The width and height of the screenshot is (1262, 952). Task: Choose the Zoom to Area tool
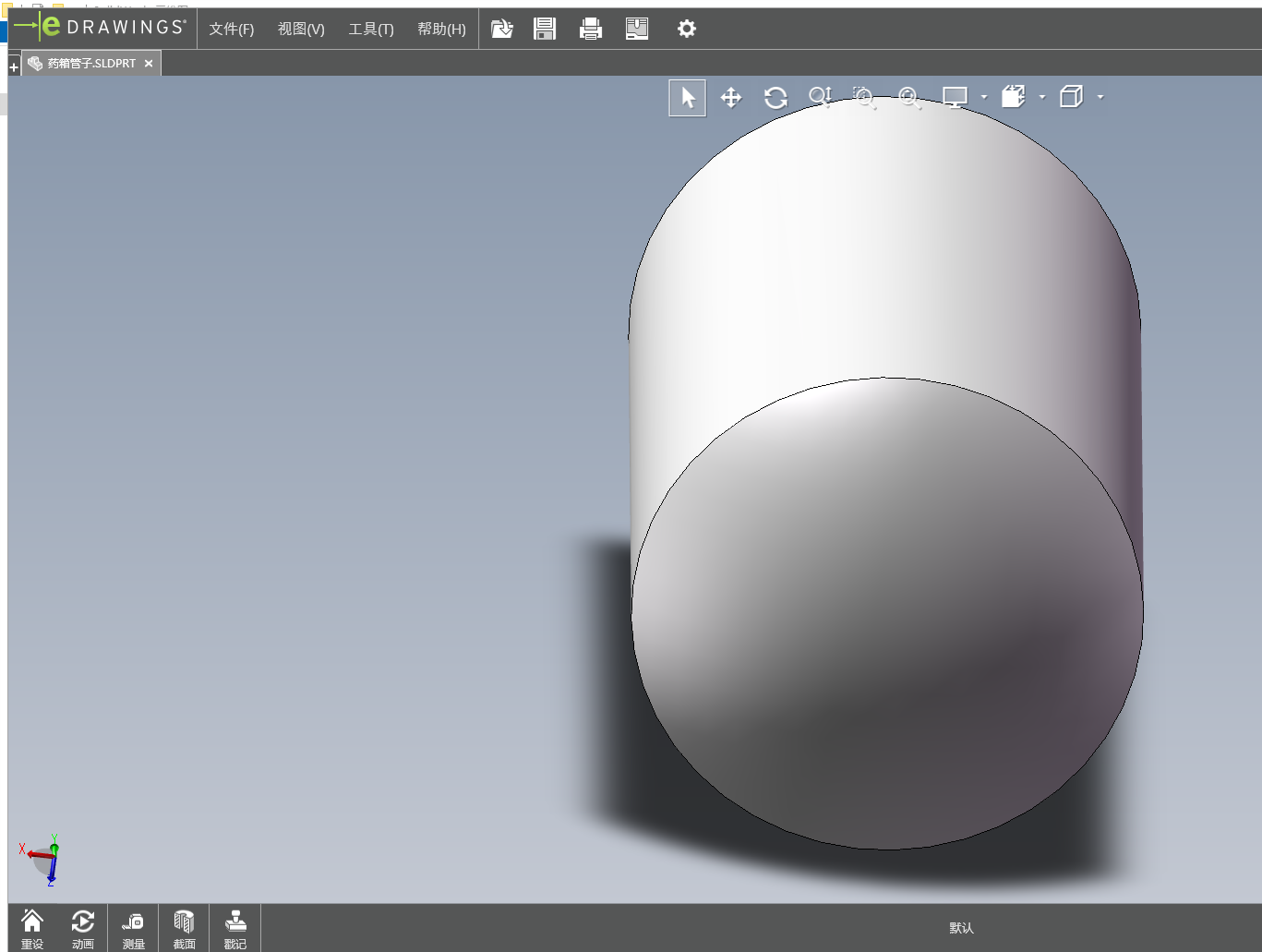(x=864, y=97)
